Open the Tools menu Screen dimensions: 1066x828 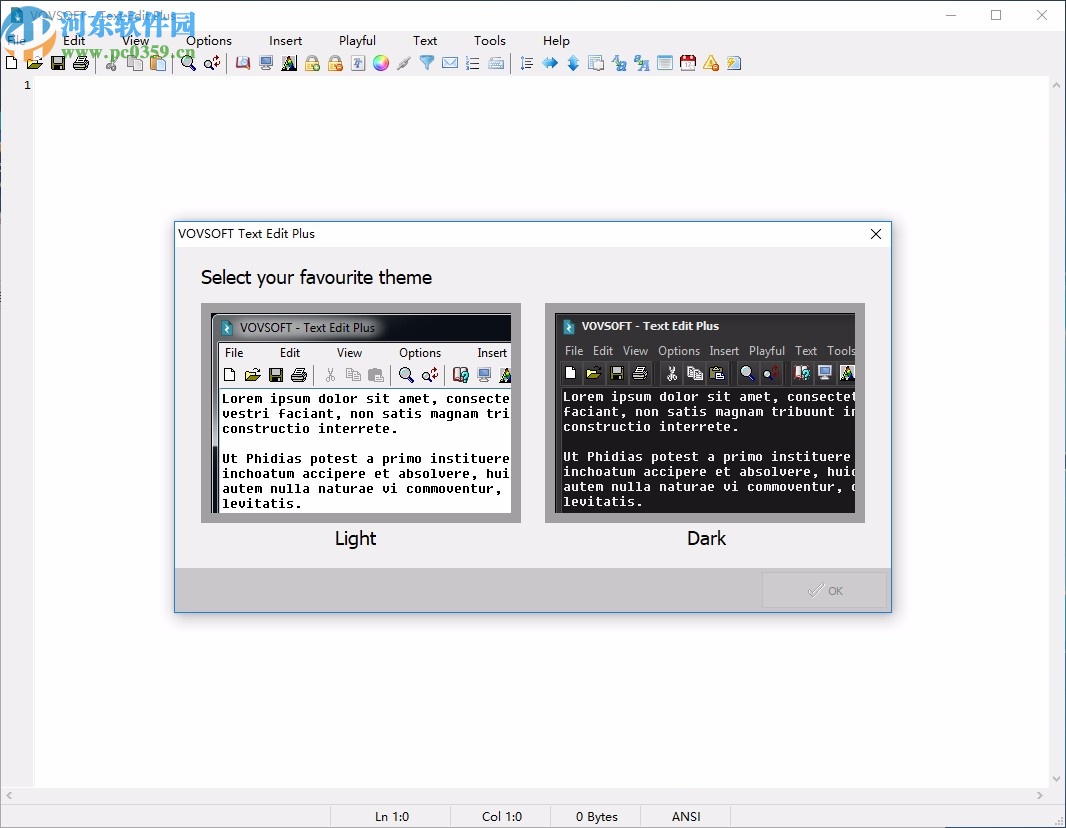click(x=490, y=40)
